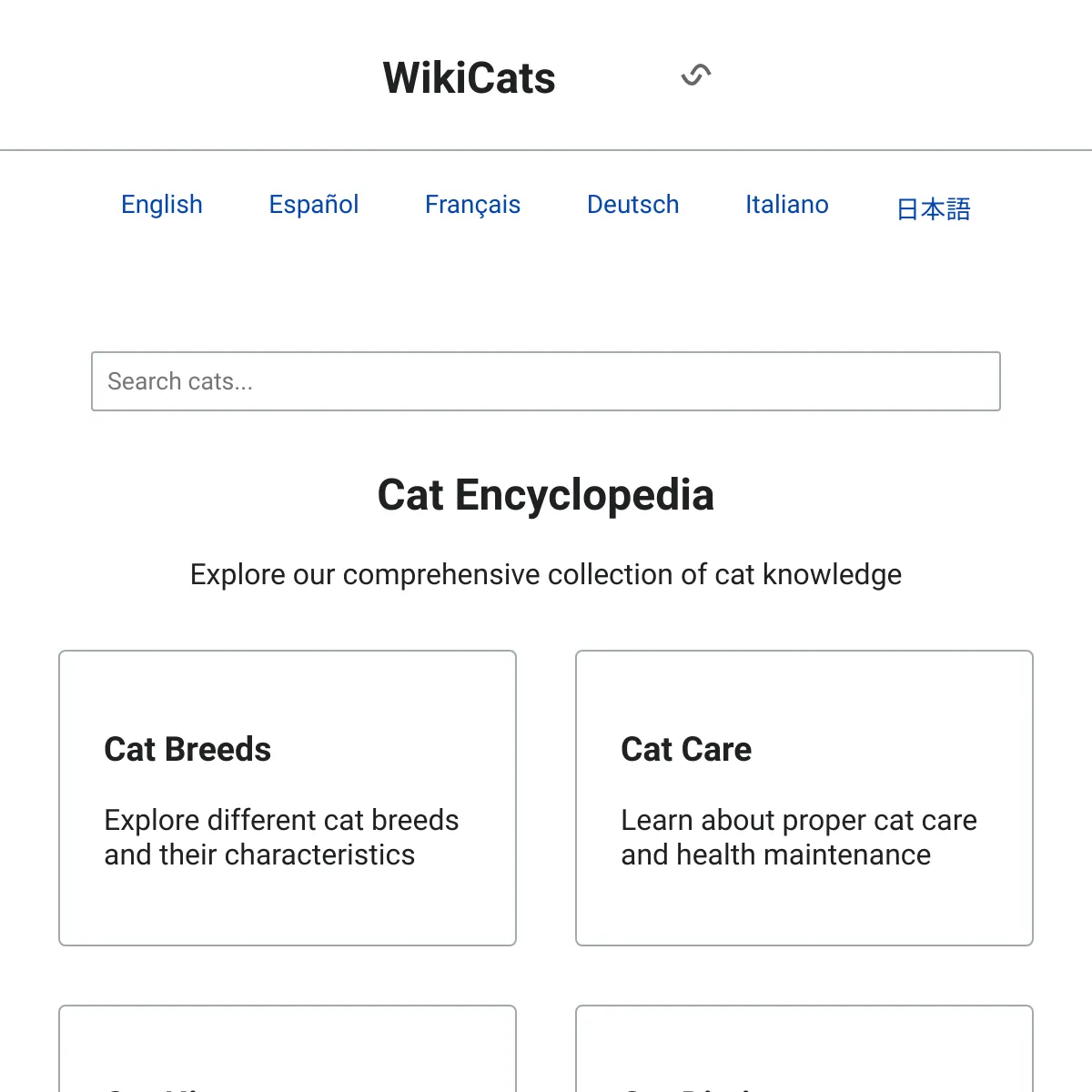
Task: Open the Deutsch version
Action: pyautogui.click(x=633, y=205)
